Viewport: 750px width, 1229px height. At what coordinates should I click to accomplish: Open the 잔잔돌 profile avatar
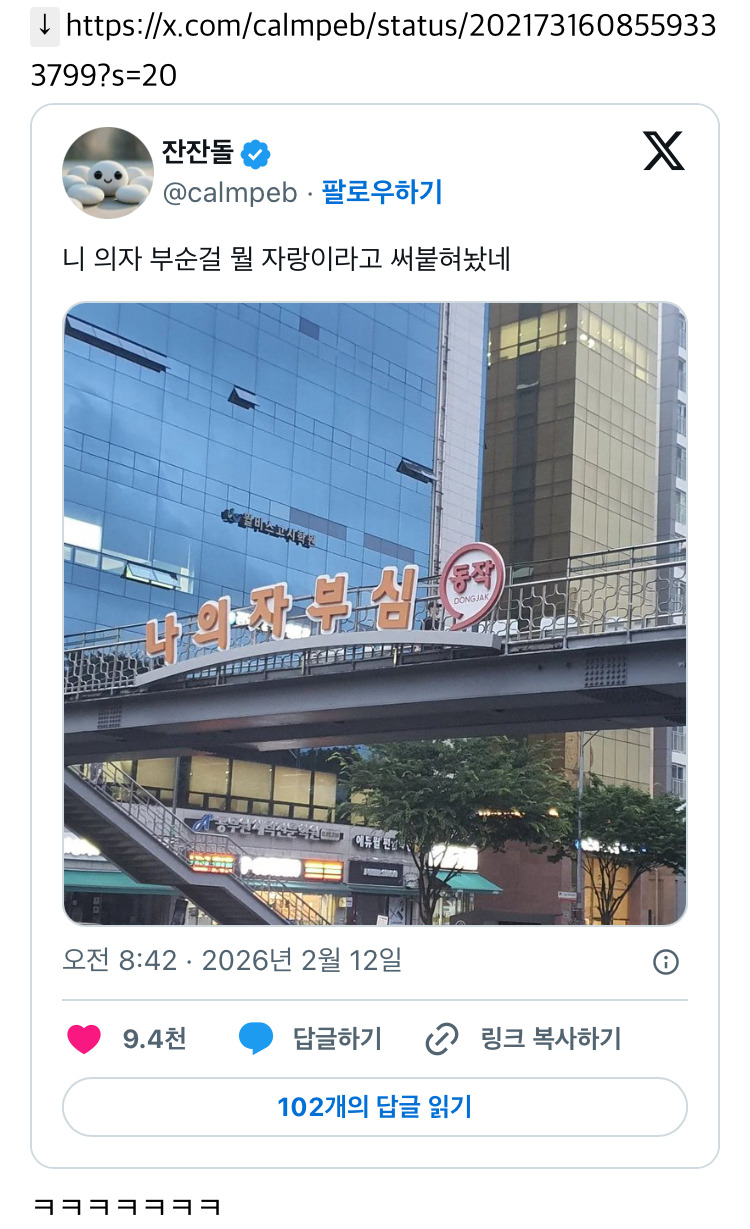pos(108,172)
